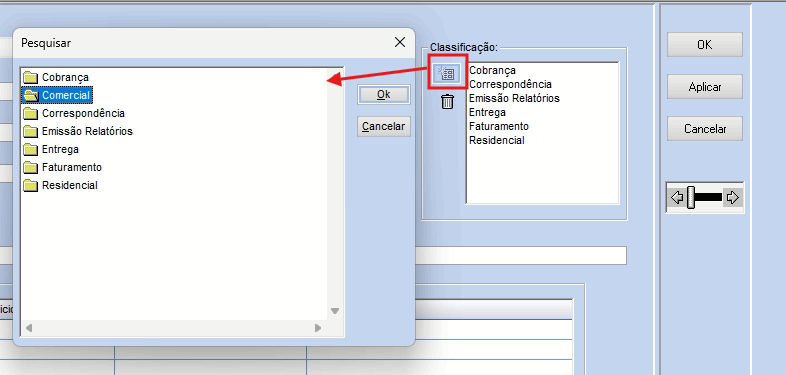Select Entrega in Classificação list

point(487,112)
